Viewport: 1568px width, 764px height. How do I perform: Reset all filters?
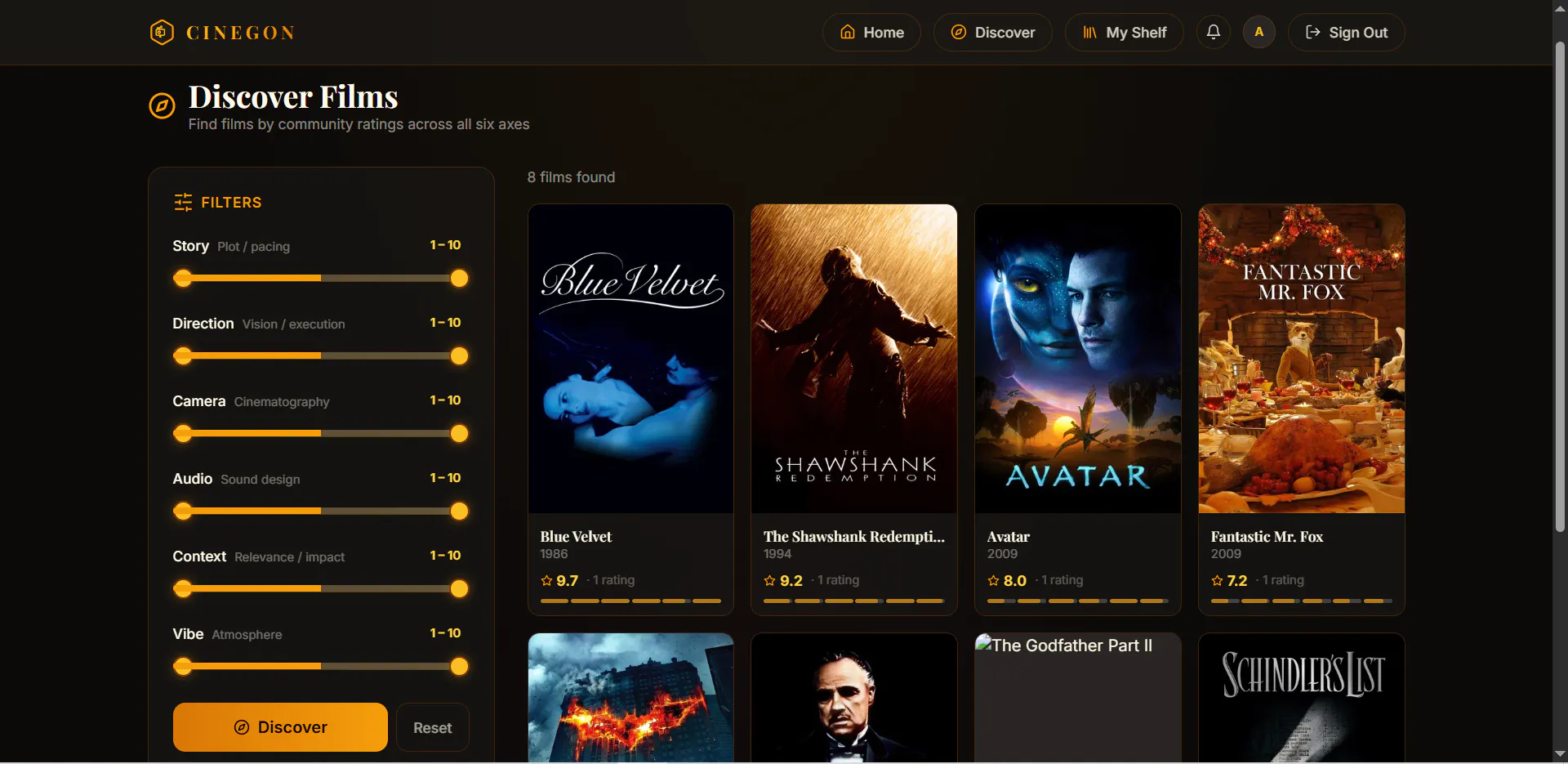coord(432,727)
